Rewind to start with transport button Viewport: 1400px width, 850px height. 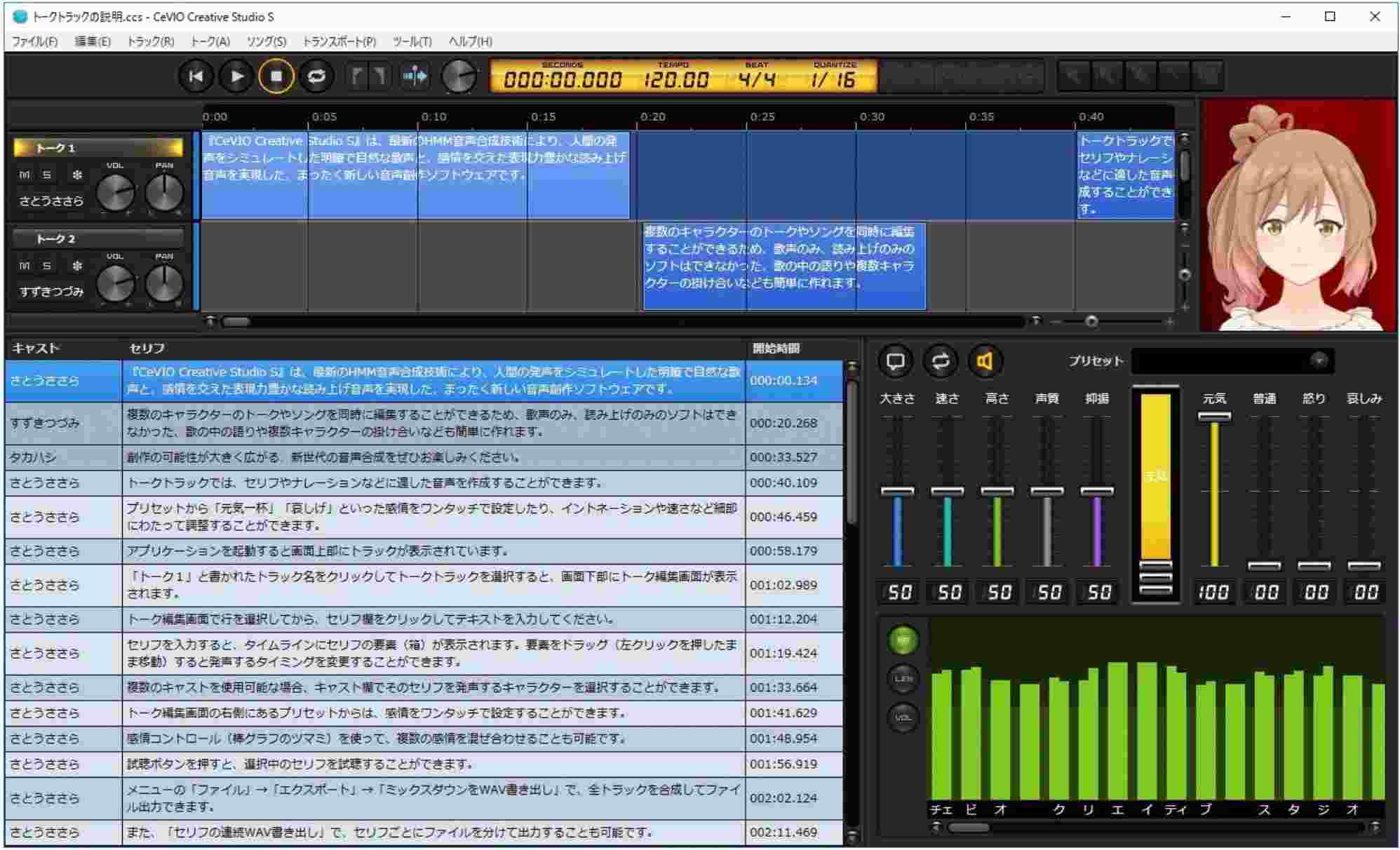click(x=196, y=76)
